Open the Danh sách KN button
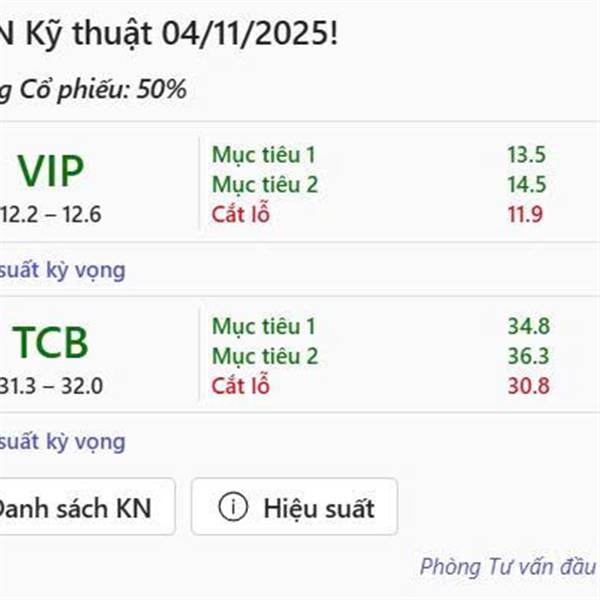 coord(86,507)
